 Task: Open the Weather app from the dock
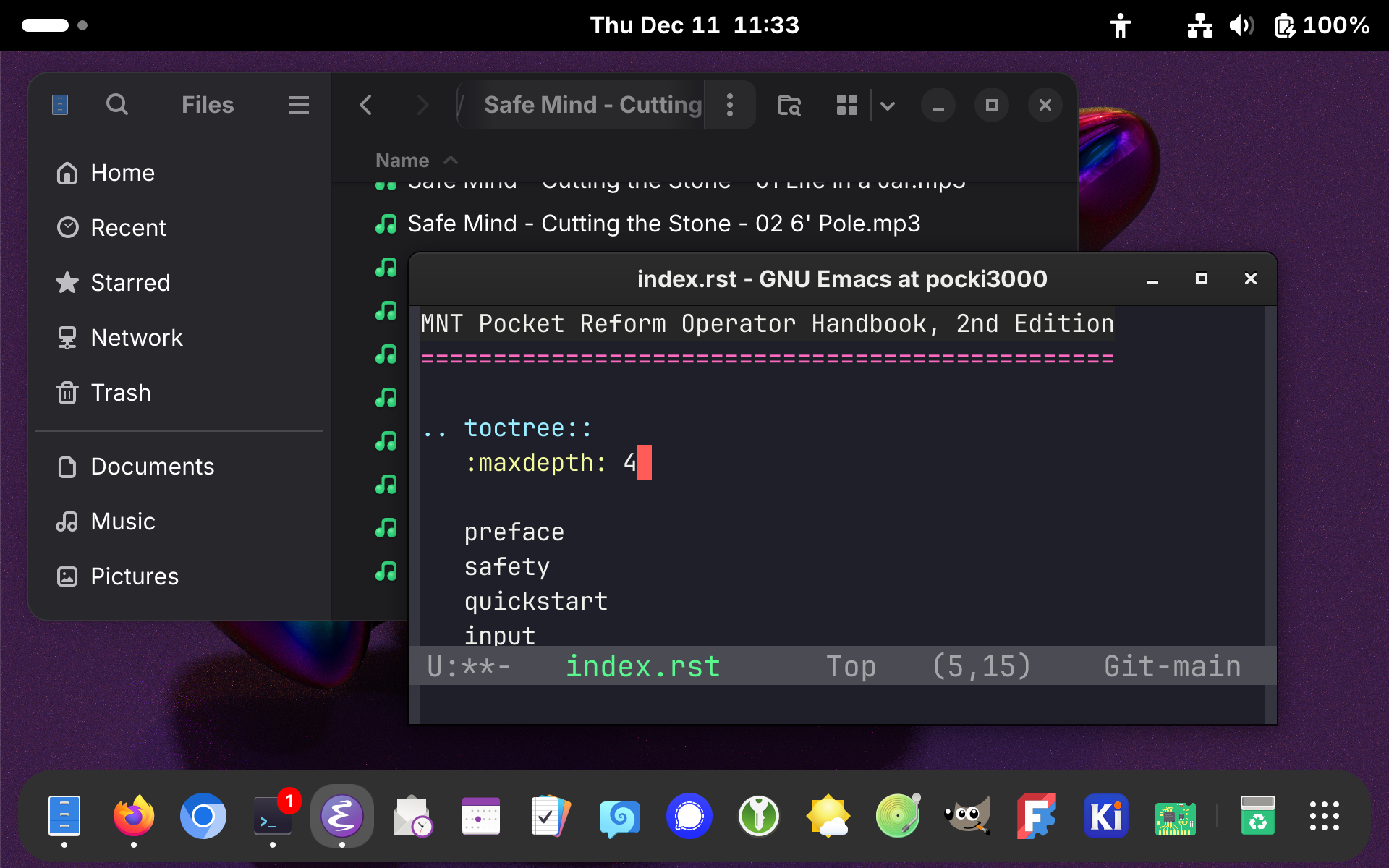(x=828, y=816)
